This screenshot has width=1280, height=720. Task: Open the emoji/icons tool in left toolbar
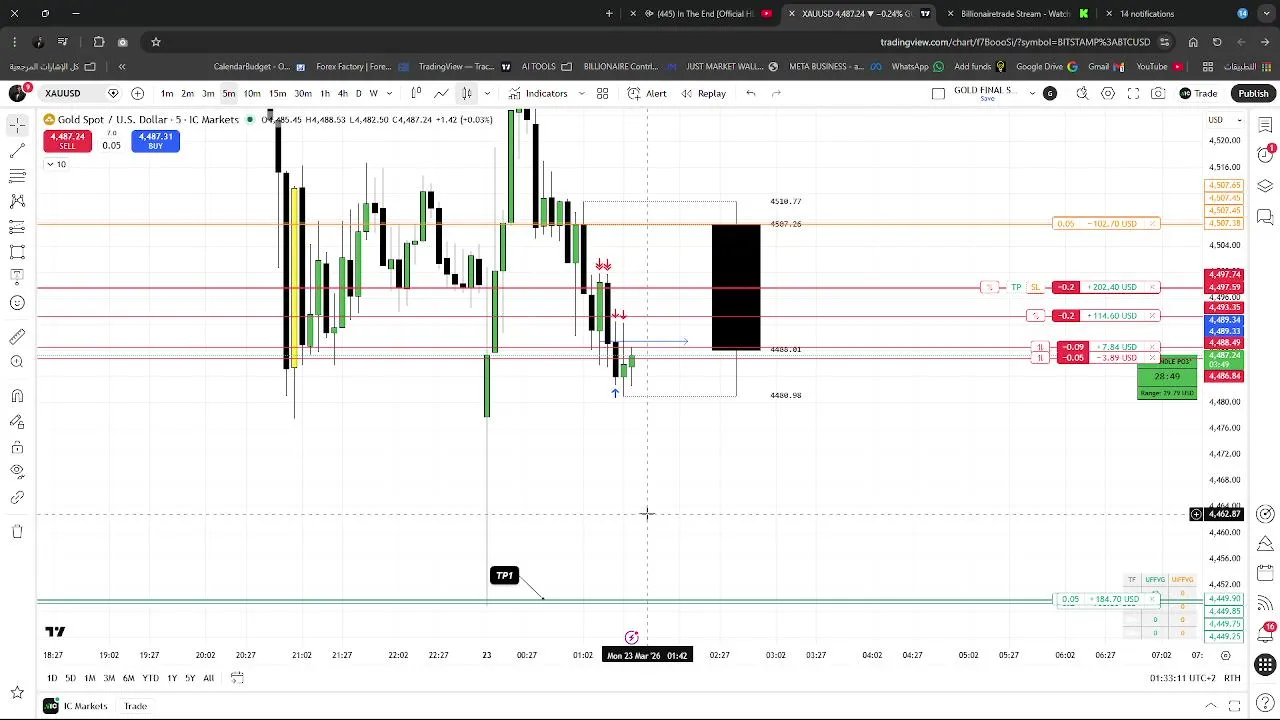[x=17, y=303]
